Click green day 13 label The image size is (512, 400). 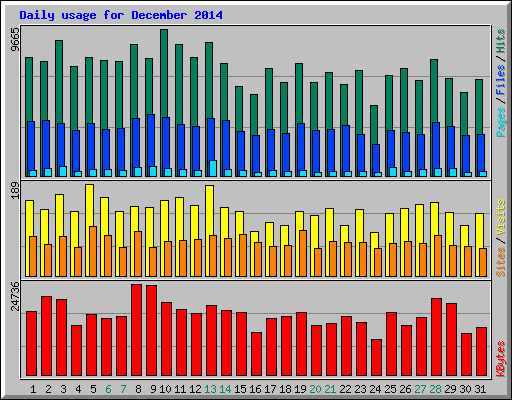210,389
